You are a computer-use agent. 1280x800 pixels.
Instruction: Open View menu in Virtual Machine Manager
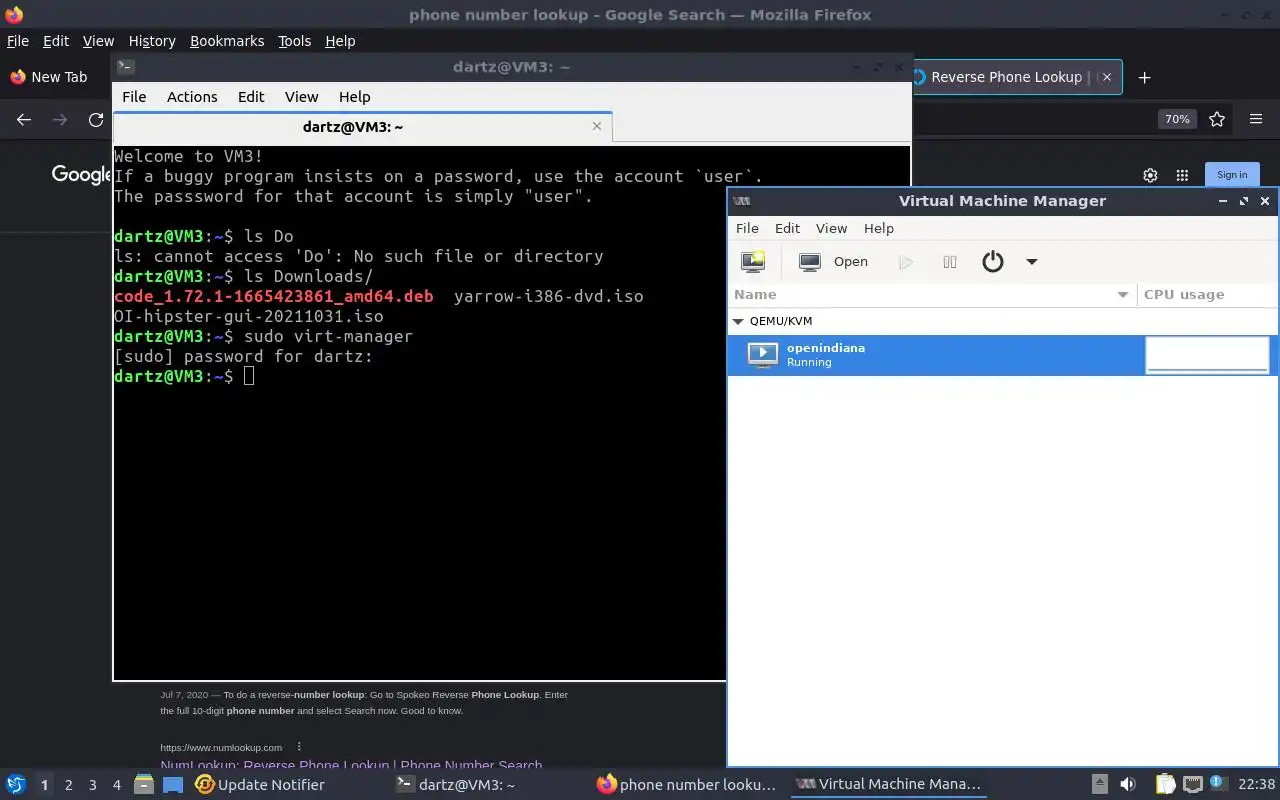[831, 228]
